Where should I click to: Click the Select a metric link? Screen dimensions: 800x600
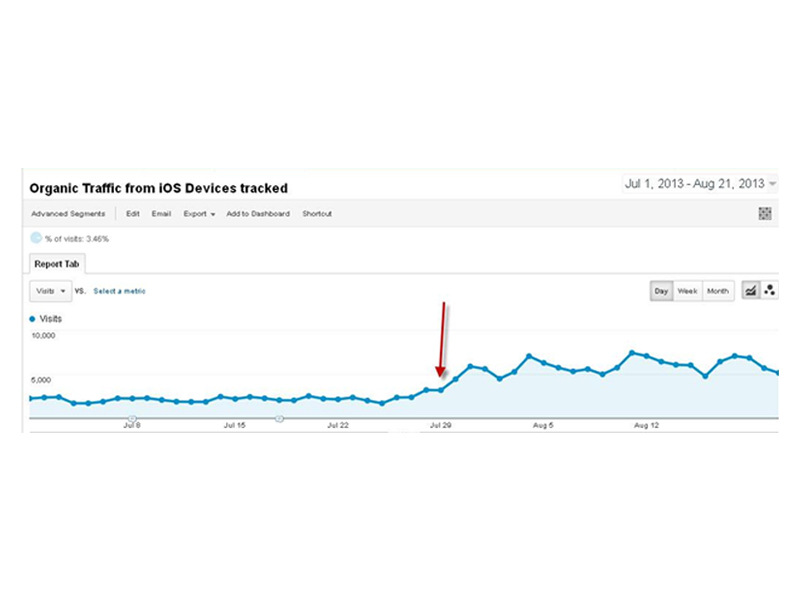click(x=119, y=291)
